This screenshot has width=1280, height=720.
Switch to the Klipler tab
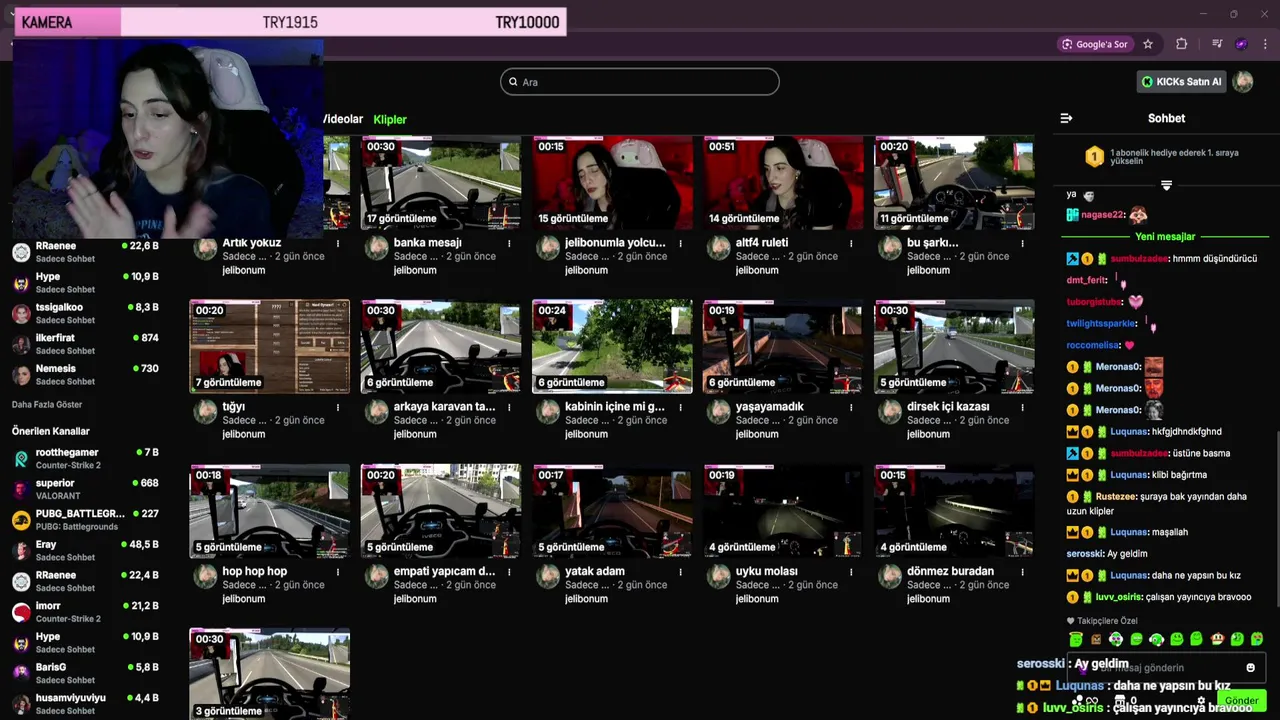pyautogui.click(x=390, y=119)
